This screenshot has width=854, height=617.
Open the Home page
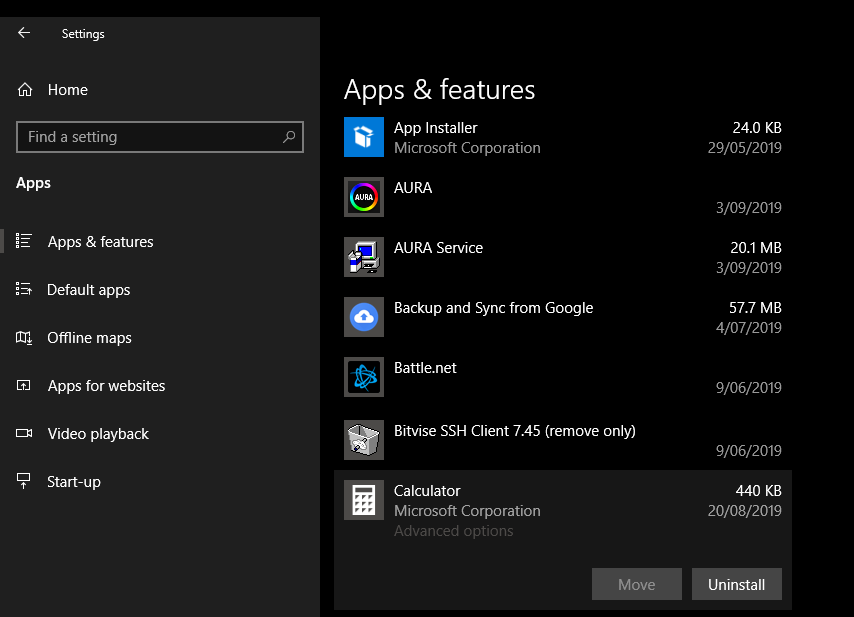[68, 90]
